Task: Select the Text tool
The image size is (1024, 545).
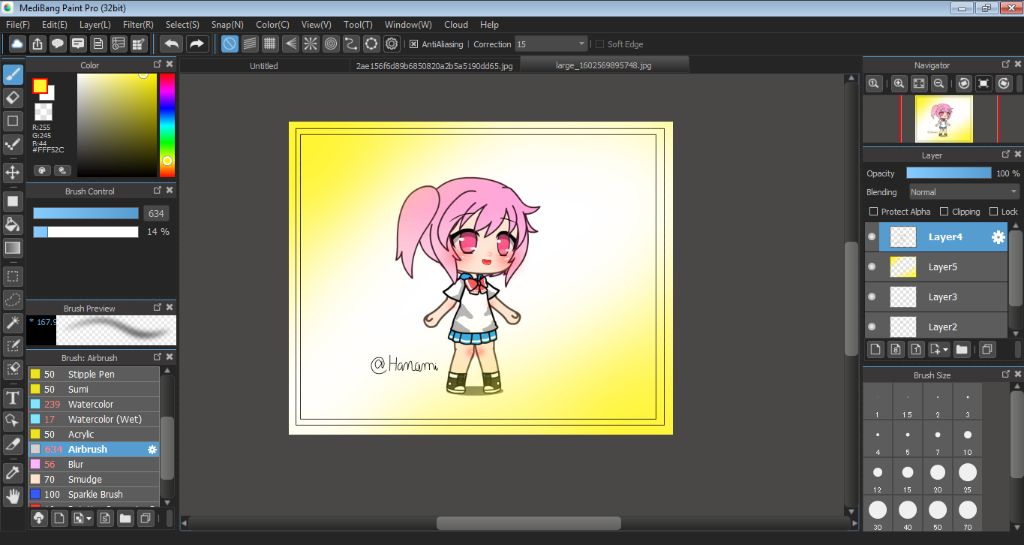Action: pyautogui.click(x=12, y=397)
